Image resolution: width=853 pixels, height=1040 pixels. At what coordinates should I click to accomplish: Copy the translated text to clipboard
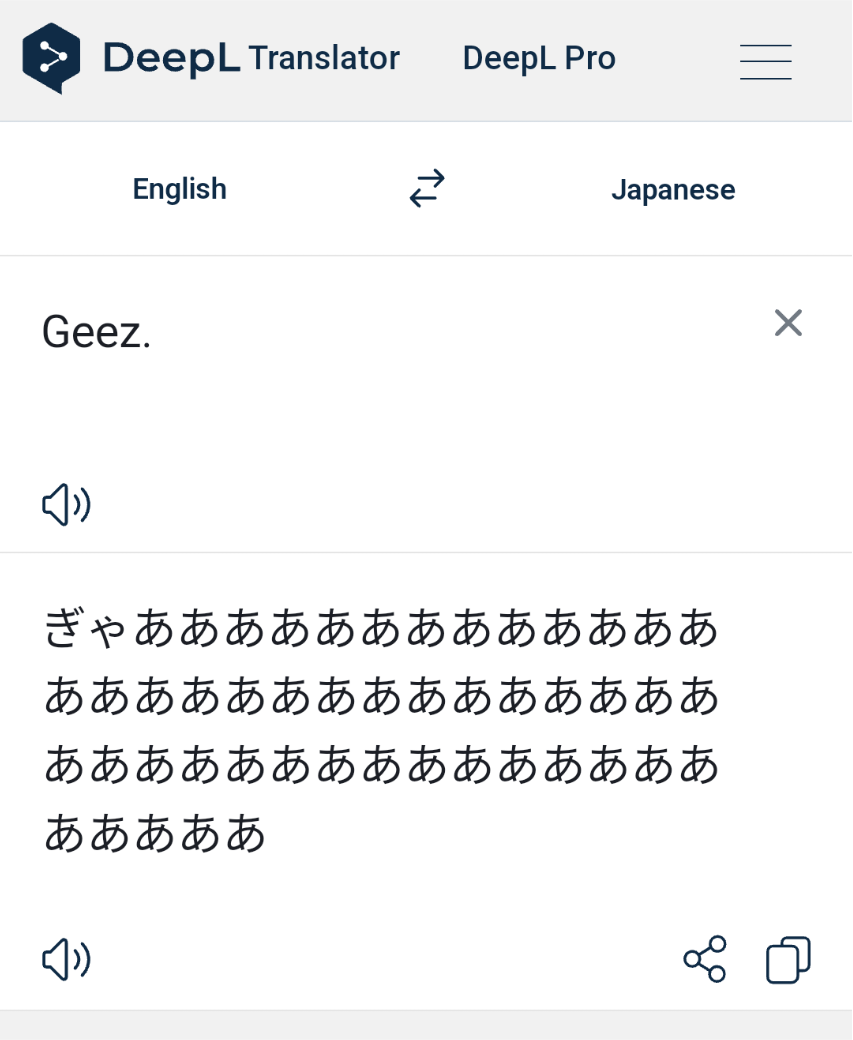click(788, 960)
